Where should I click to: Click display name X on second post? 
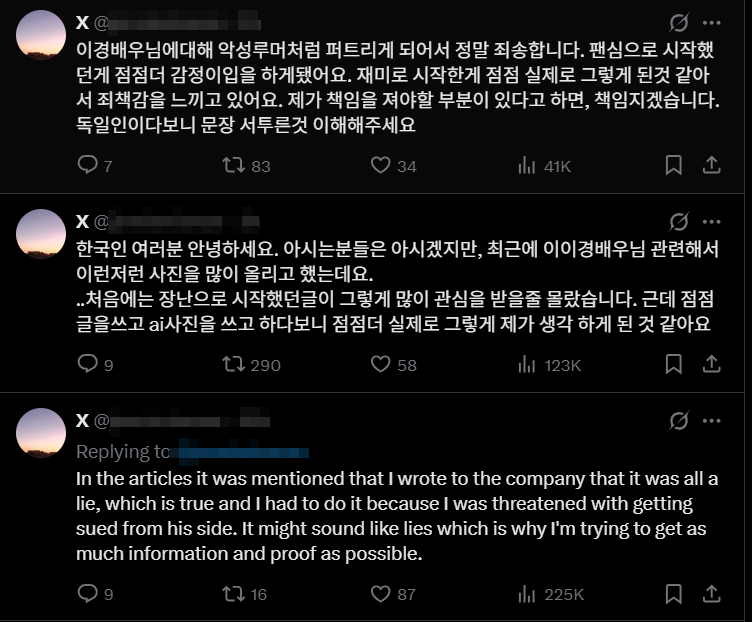click(x=82, y=220)
